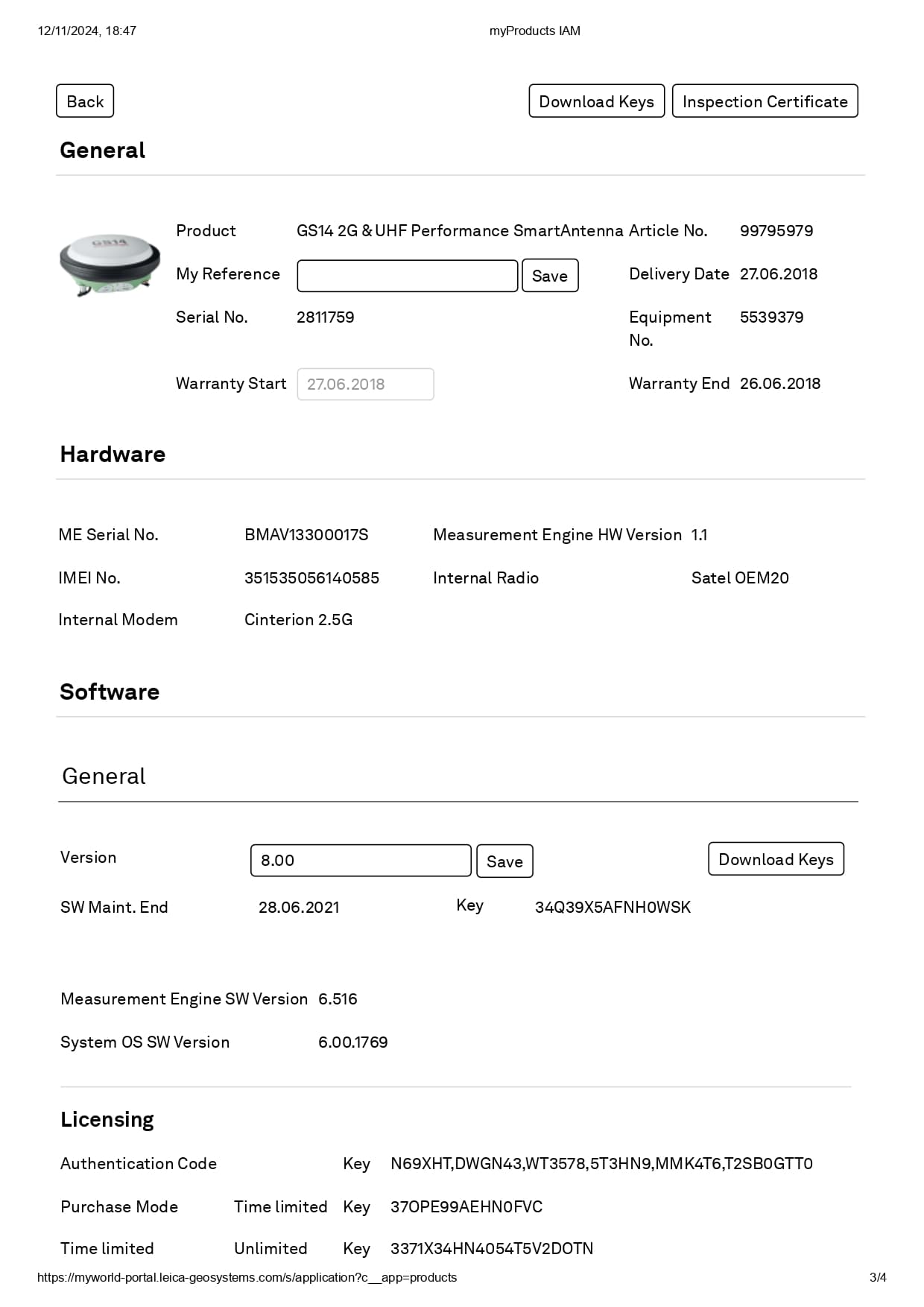Click the Internal Modem value Cinterion 2.5G
Image resolution: width=924 pixels, height=1307 pixels.
298,620
